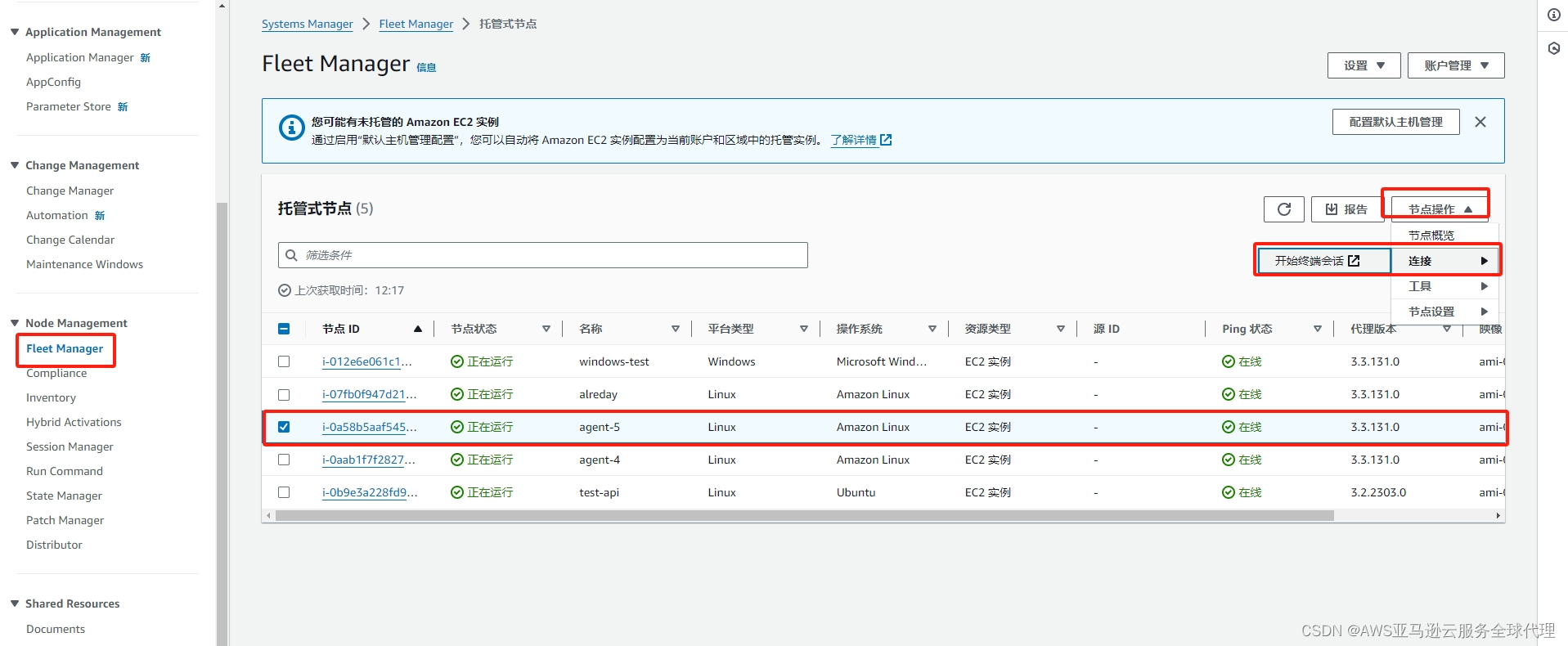
Task: Open Compliance in sidebar
Action: (x=56, y=373)
